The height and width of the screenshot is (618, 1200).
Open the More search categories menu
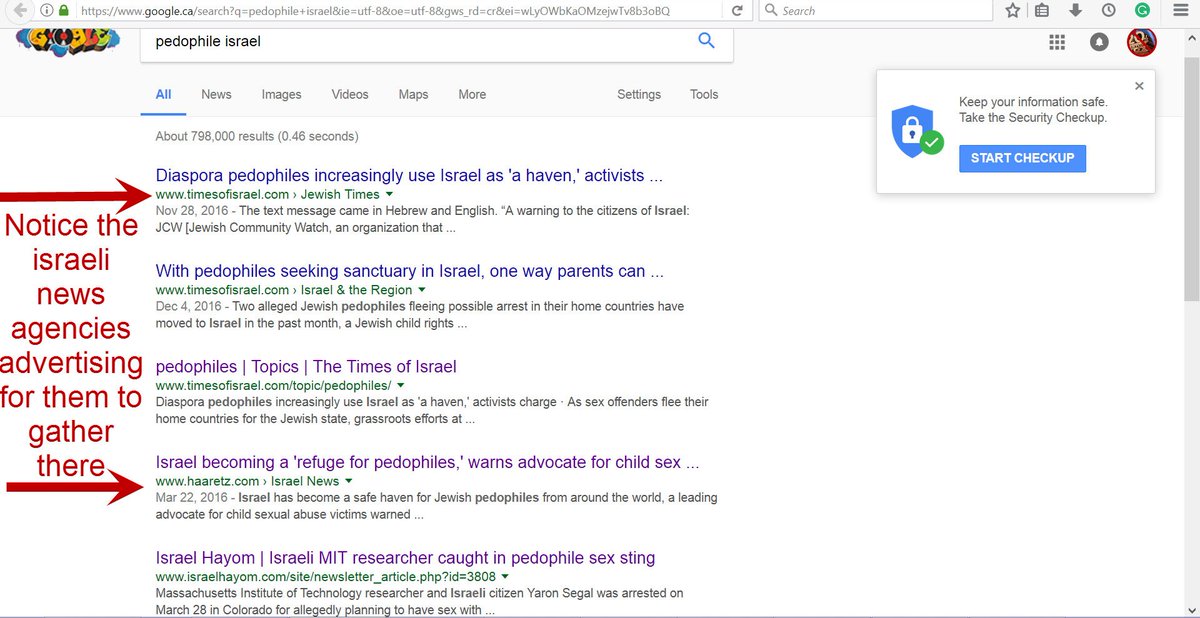click(472, 94)
